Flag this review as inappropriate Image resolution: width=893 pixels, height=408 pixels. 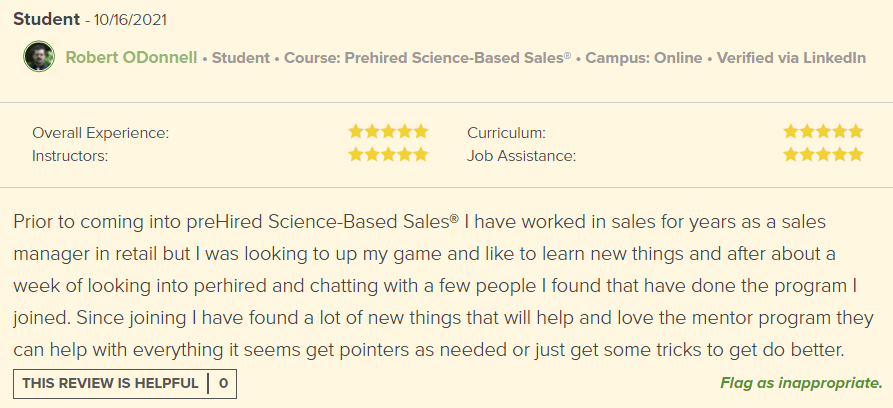[800, 383]
